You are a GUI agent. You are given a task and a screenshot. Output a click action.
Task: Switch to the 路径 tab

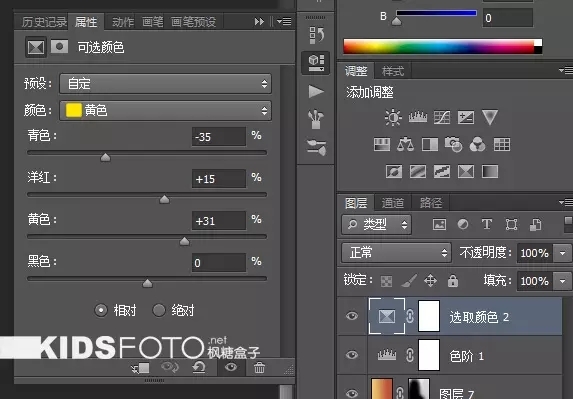[x=431, y=203]
